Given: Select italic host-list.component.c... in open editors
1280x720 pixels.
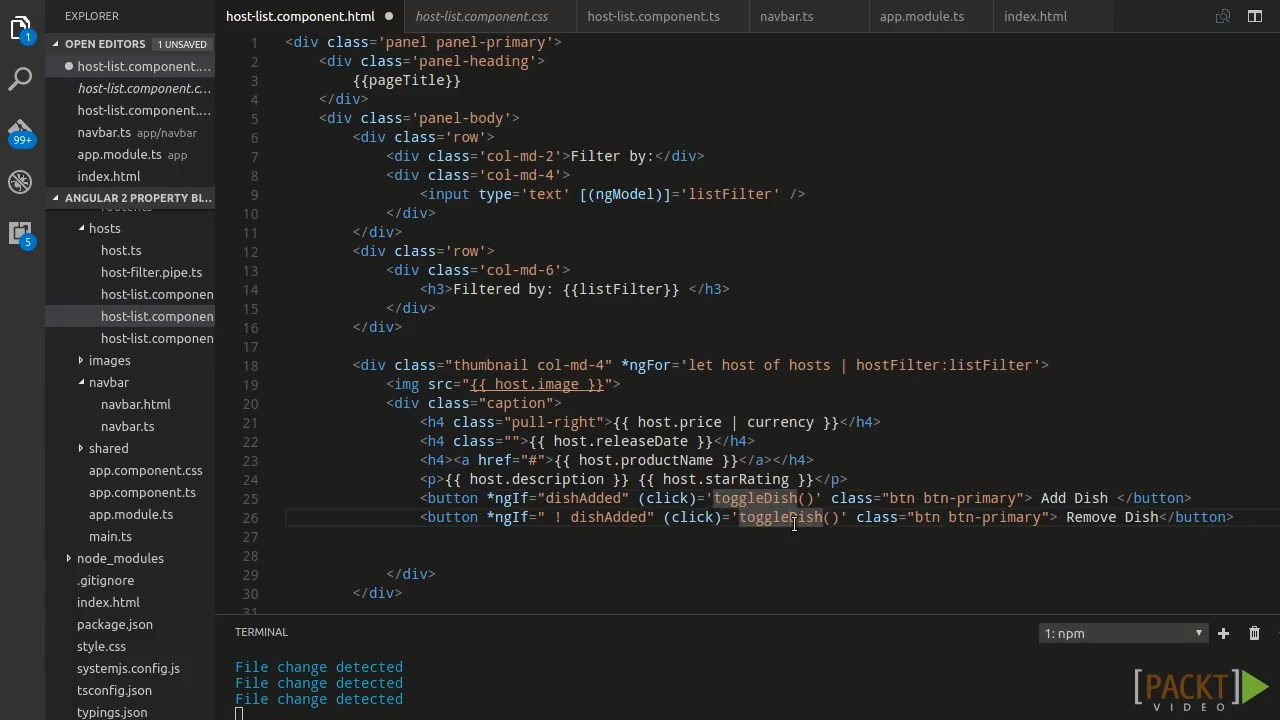Looking at the screenshot, I should click(144, 88).
